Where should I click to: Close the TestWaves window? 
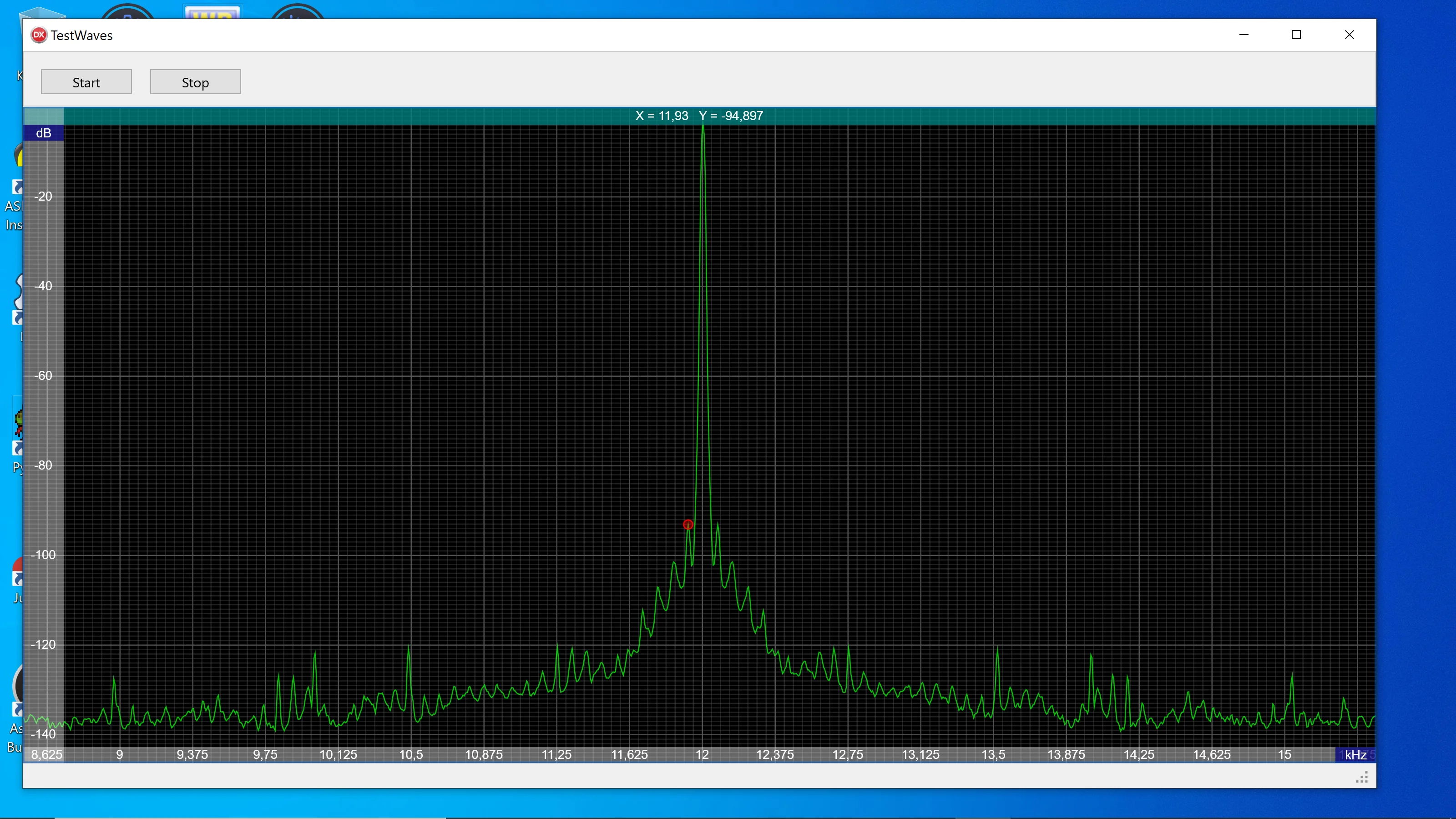coord(1349,35)
